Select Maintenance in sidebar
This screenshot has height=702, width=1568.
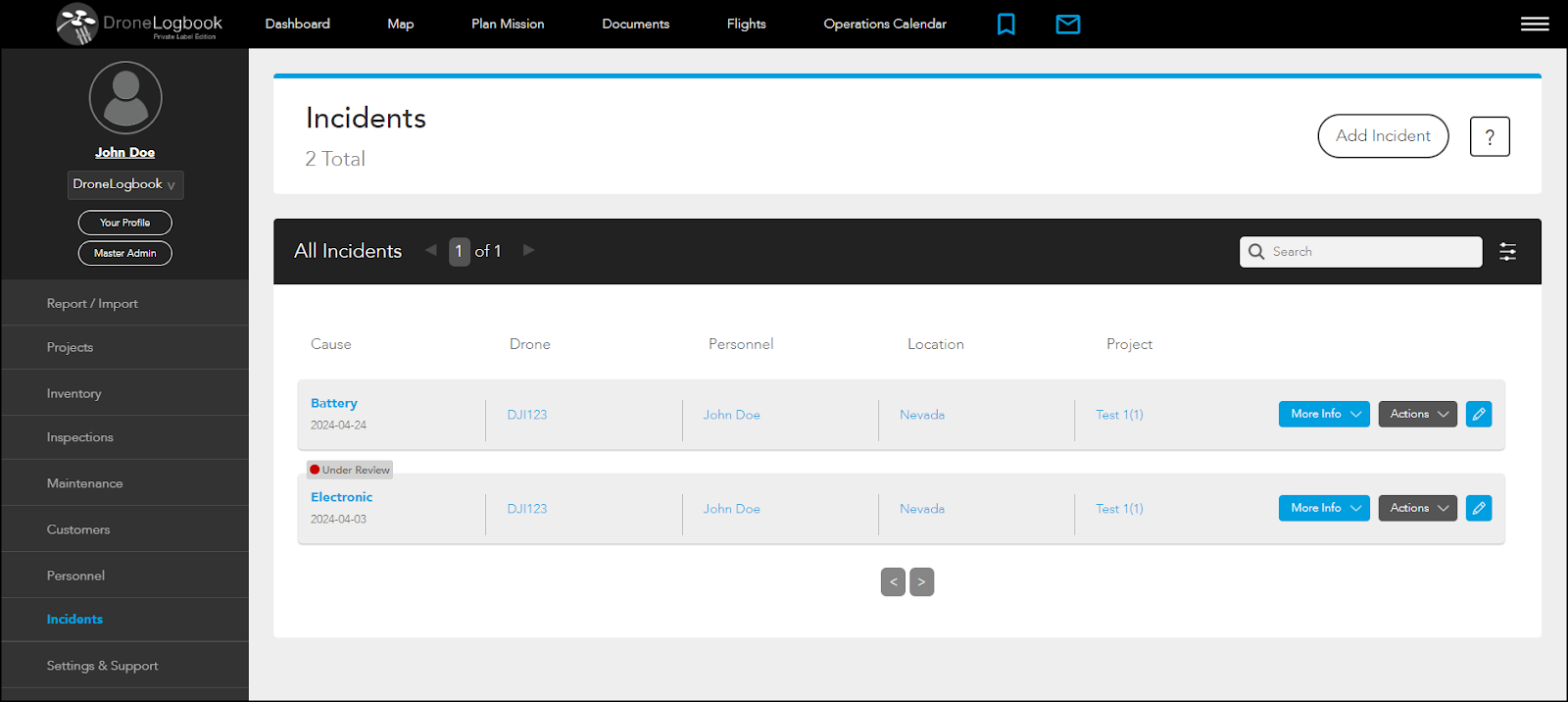[124, 483]
